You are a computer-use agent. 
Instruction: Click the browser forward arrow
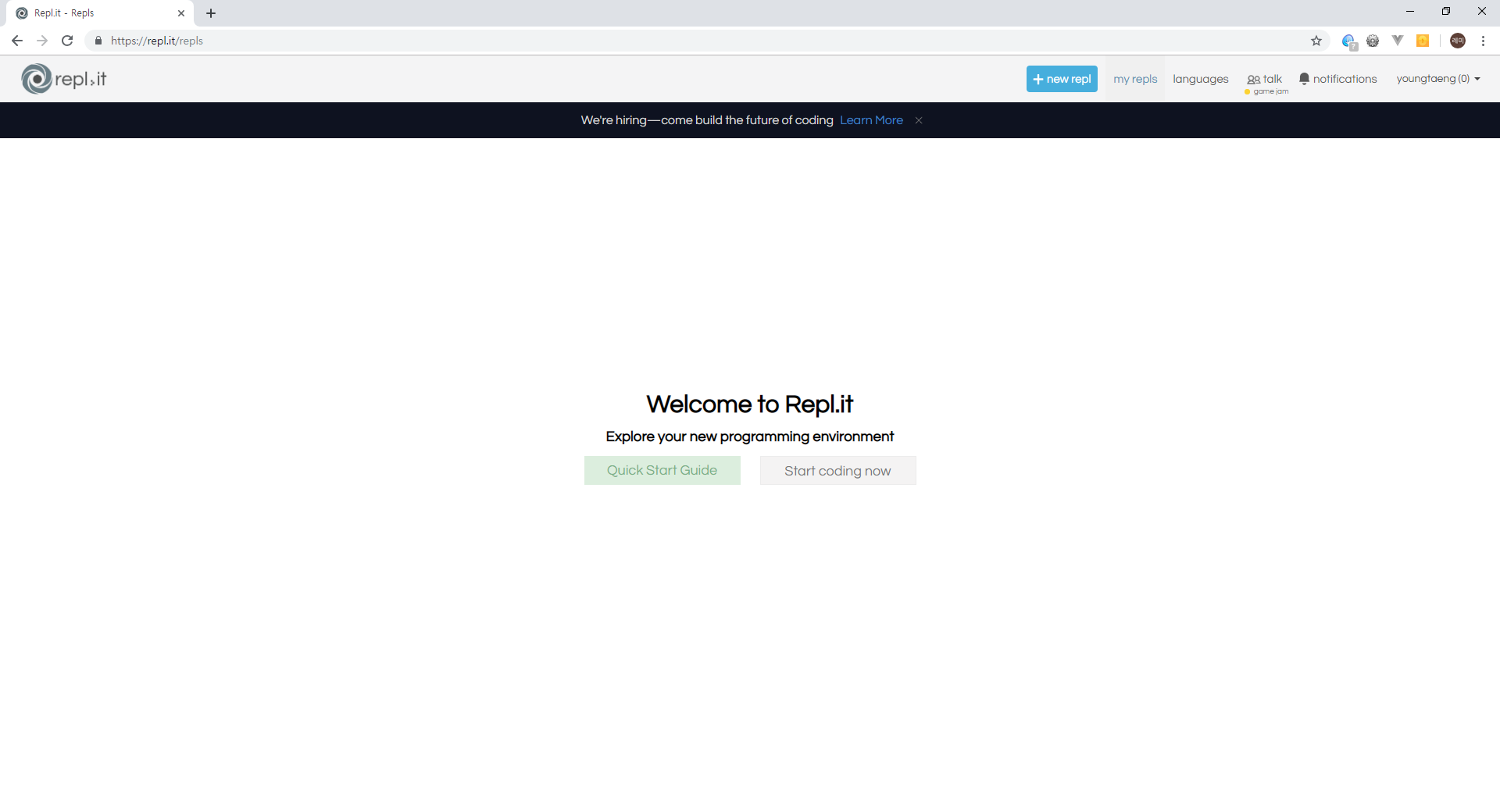coord(42,41)
